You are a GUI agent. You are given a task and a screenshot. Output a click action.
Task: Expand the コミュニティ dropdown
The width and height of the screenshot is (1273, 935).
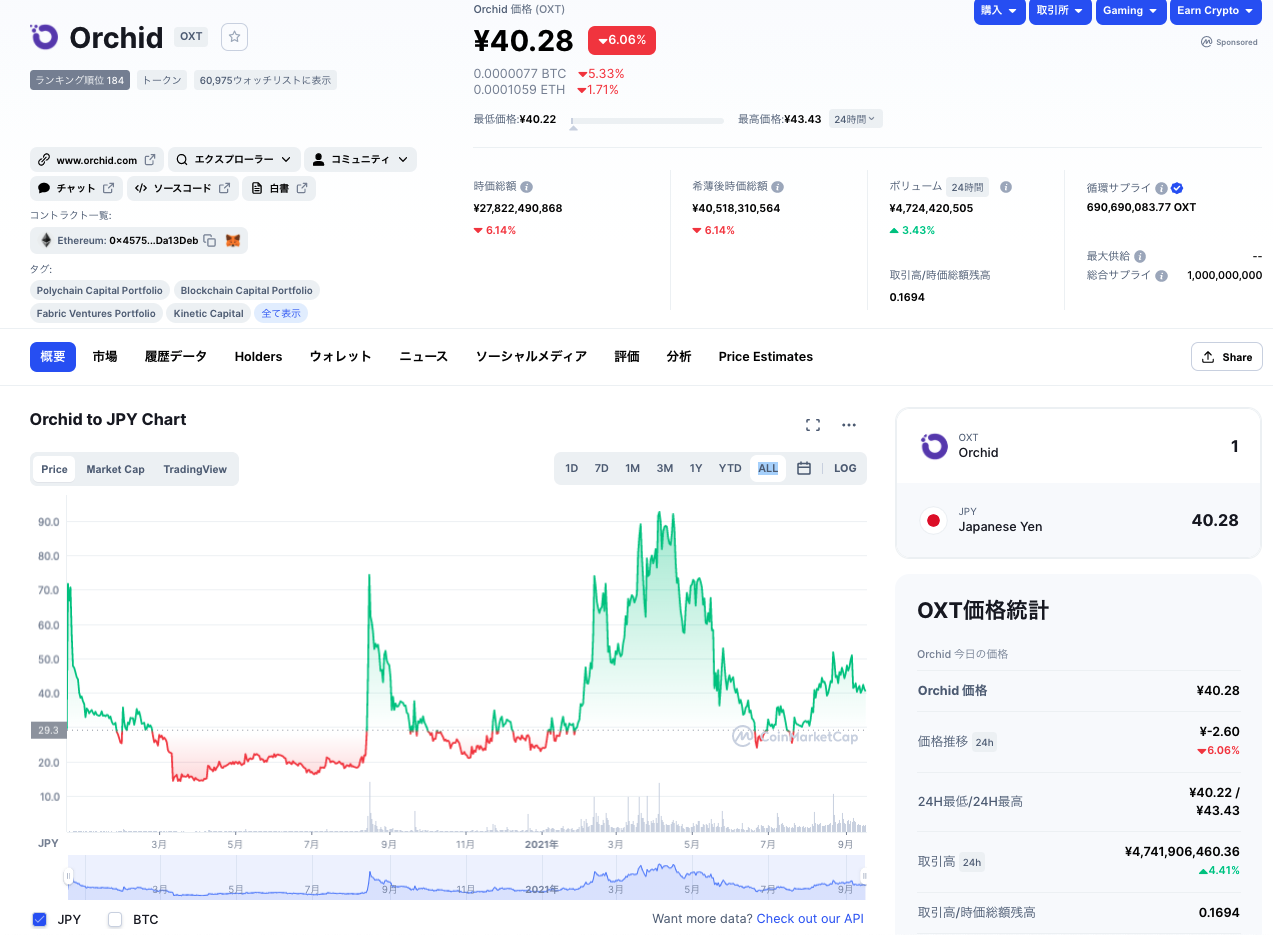[360, 159]
